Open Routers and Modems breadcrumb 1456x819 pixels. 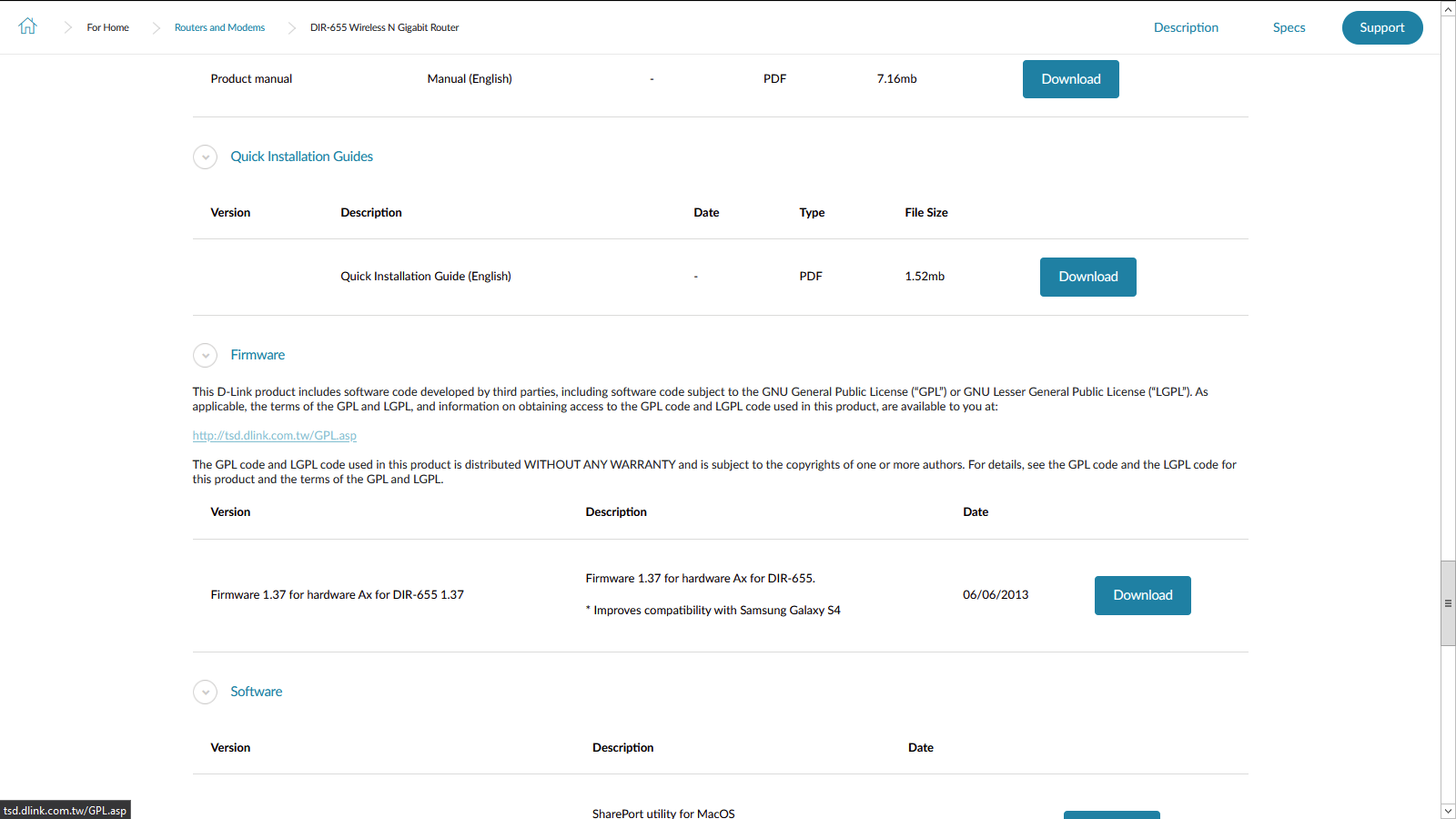219,27
